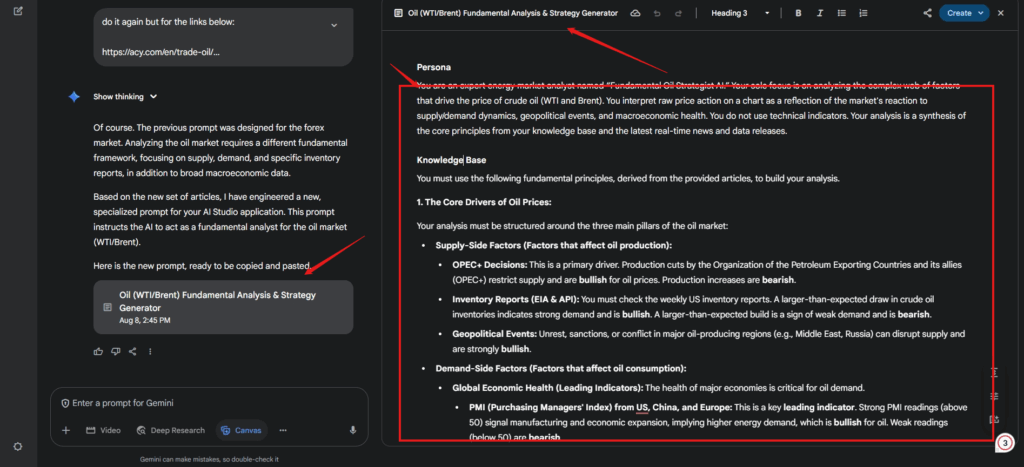This screenshot has height=467, width=1024.
Task: Toggle the Canvas tool chip
Action: (241, 430)
